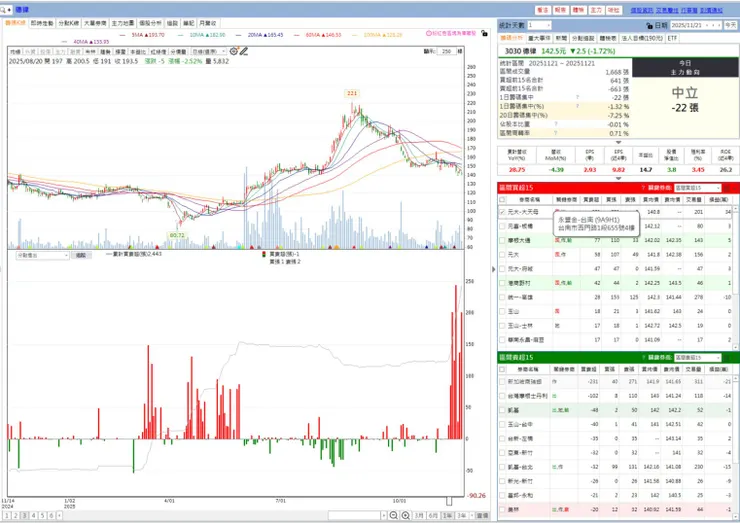The width and height of the screenshot is (740, 523).
Task: Click the lock icon before 日期
Action: [650, 25]
